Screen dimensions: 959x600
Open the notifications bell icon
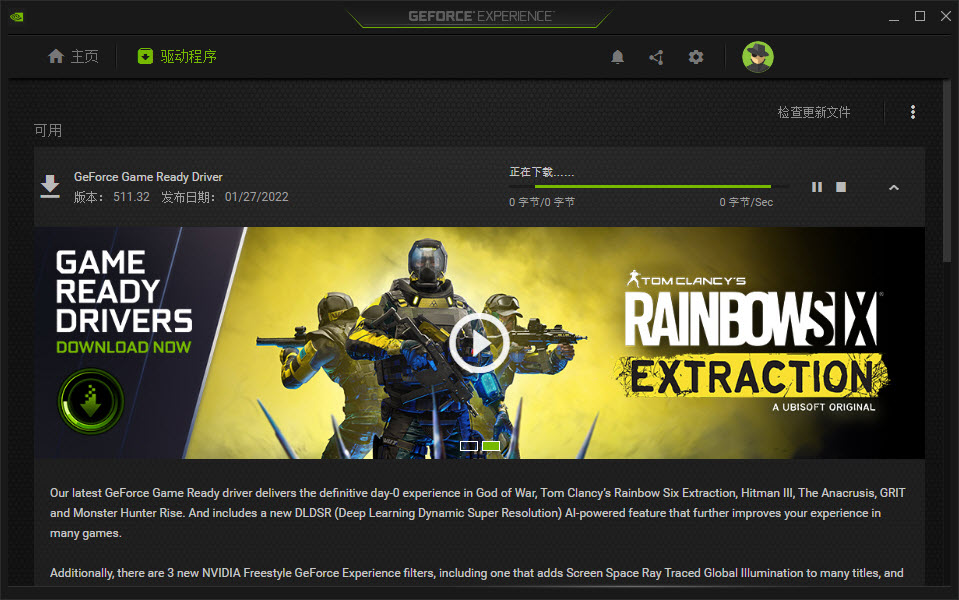click(x=618, y=57)
